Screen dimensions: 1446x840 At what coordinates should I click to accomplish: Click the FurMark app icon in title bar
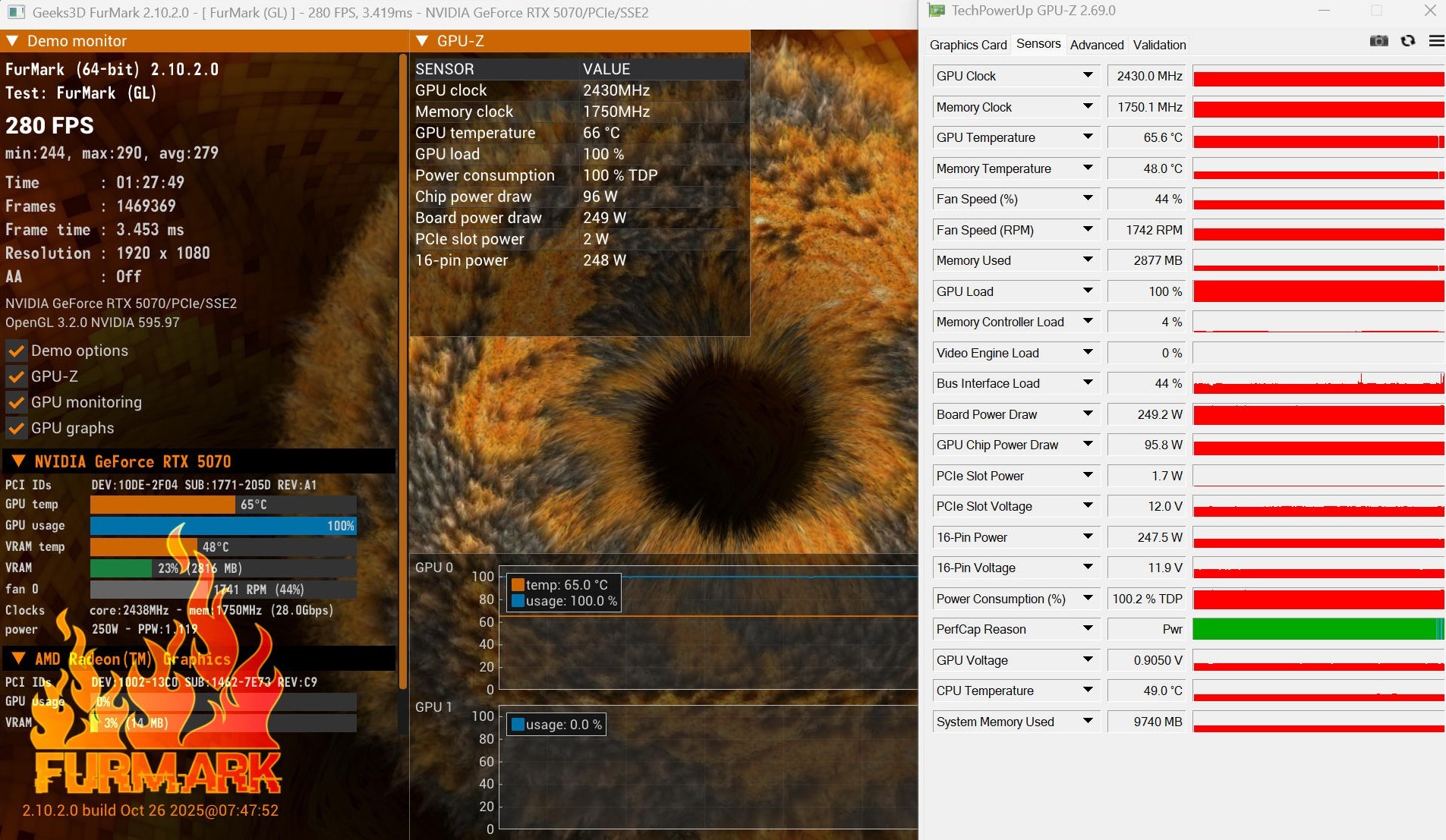15,12
